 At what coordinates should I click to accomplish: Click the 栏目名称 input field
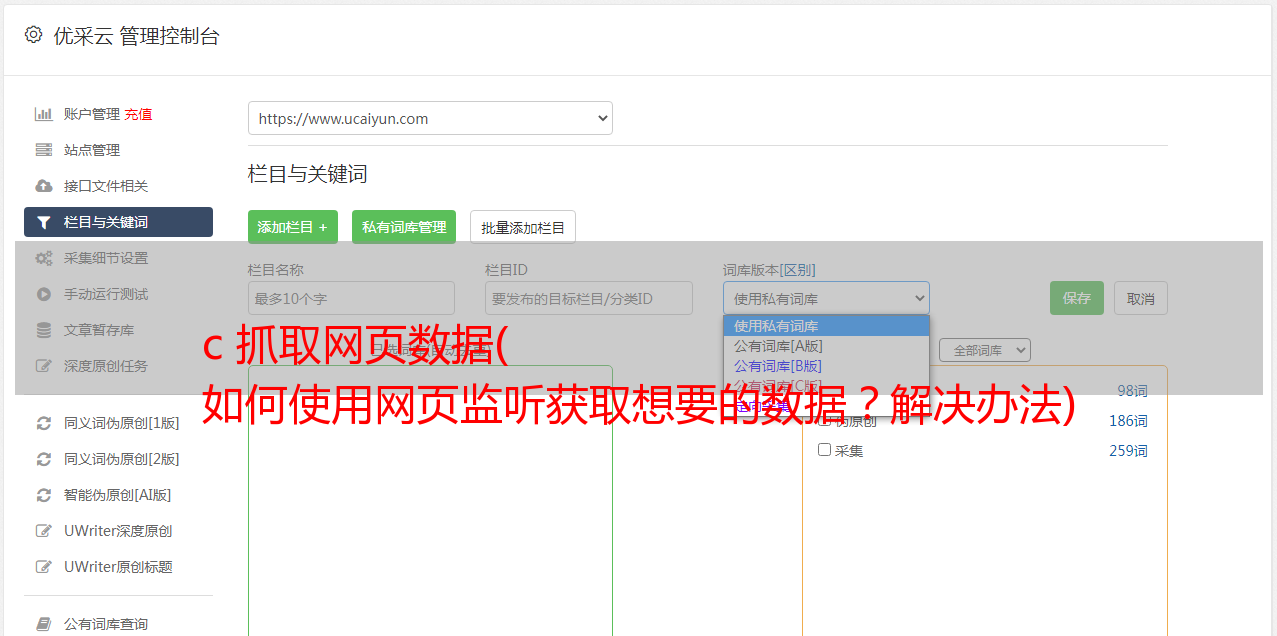pyautogui.click(x=351, y=298)
